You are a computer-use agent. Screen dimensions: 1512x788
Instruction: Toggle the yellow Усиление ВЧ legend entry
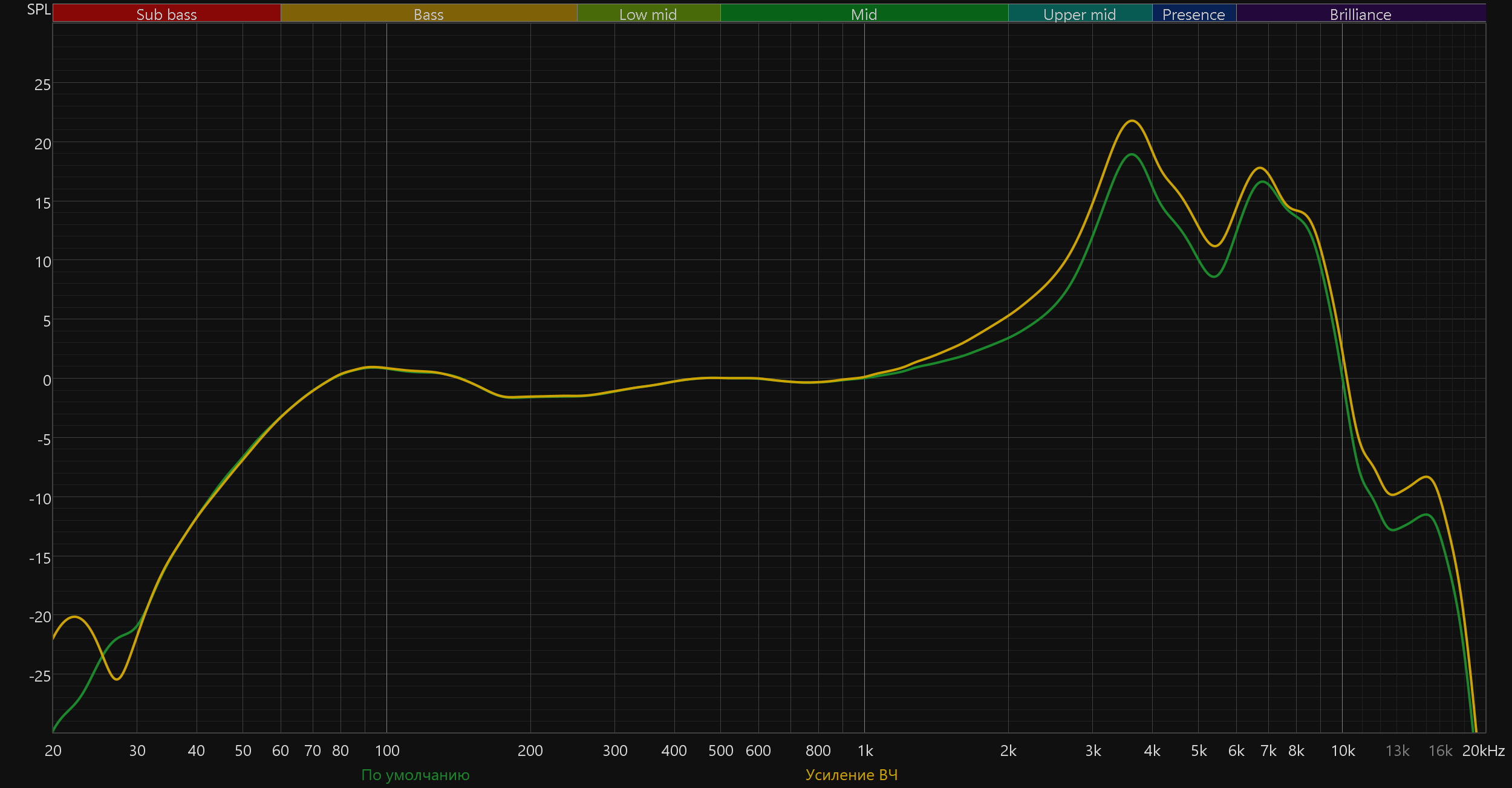(x=852, y=775)
